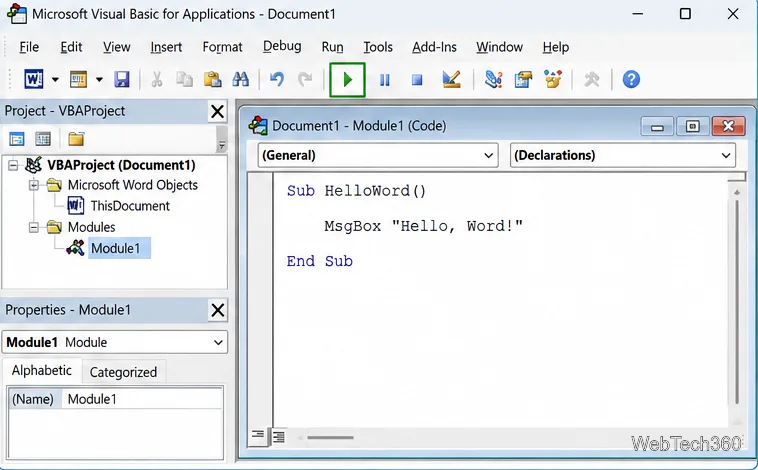Image resolution: width=758 pixels, height=470 pixels.
Task: Open the Help menu
Action: tap(555, 47)
